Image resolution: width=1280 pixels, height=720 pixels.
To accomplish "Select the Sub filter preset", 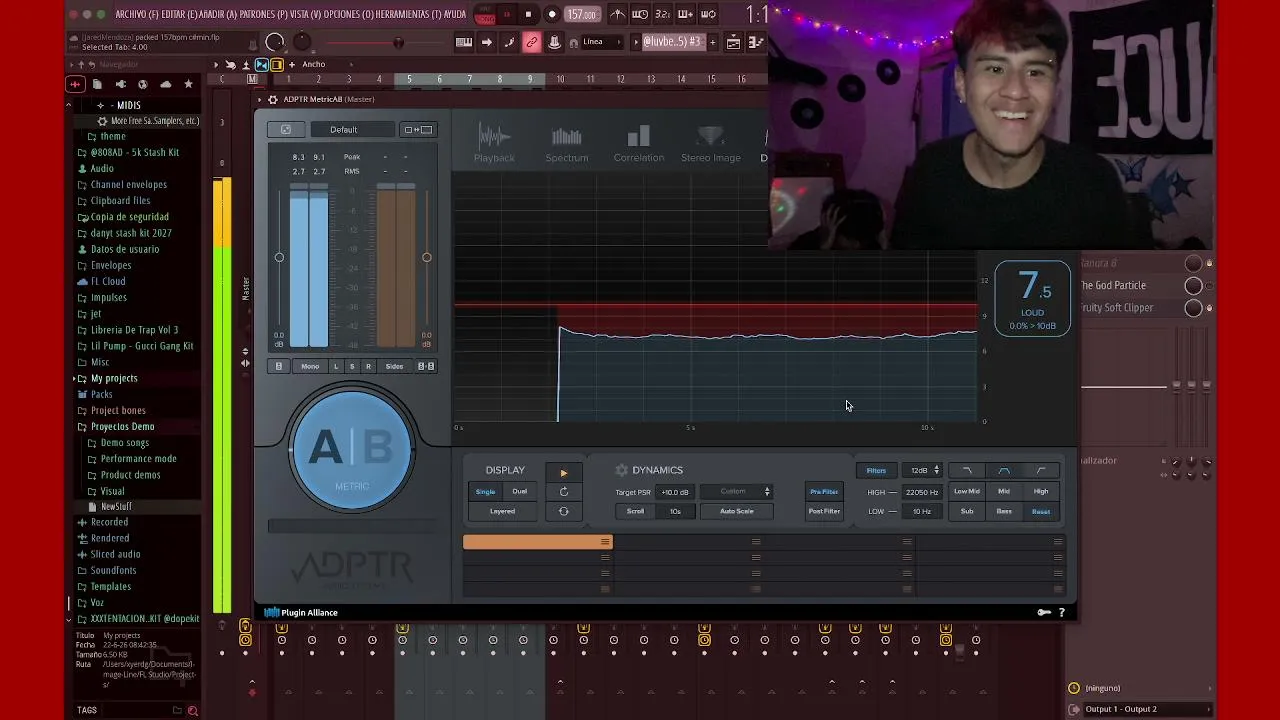I will 967,511.
